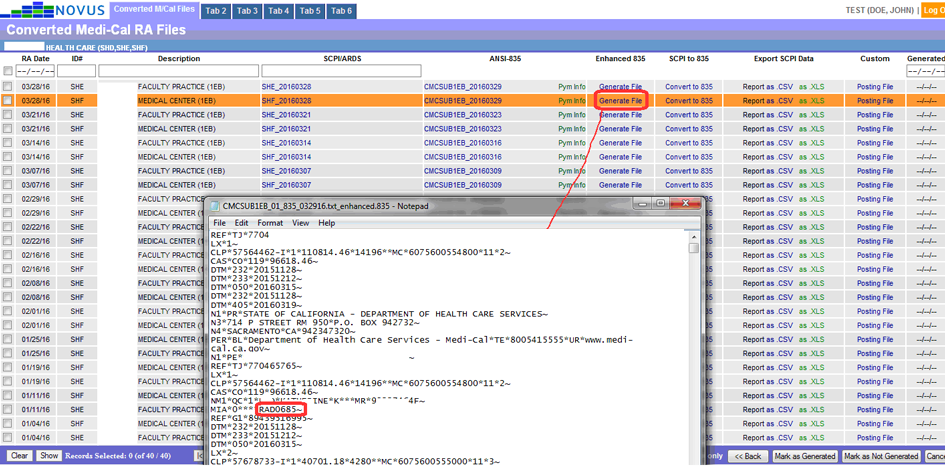This screenshot has height=466, width=945.
Task: Click Posting File in the 03/28/16 SHF row
Action: [x=875, y=101]
